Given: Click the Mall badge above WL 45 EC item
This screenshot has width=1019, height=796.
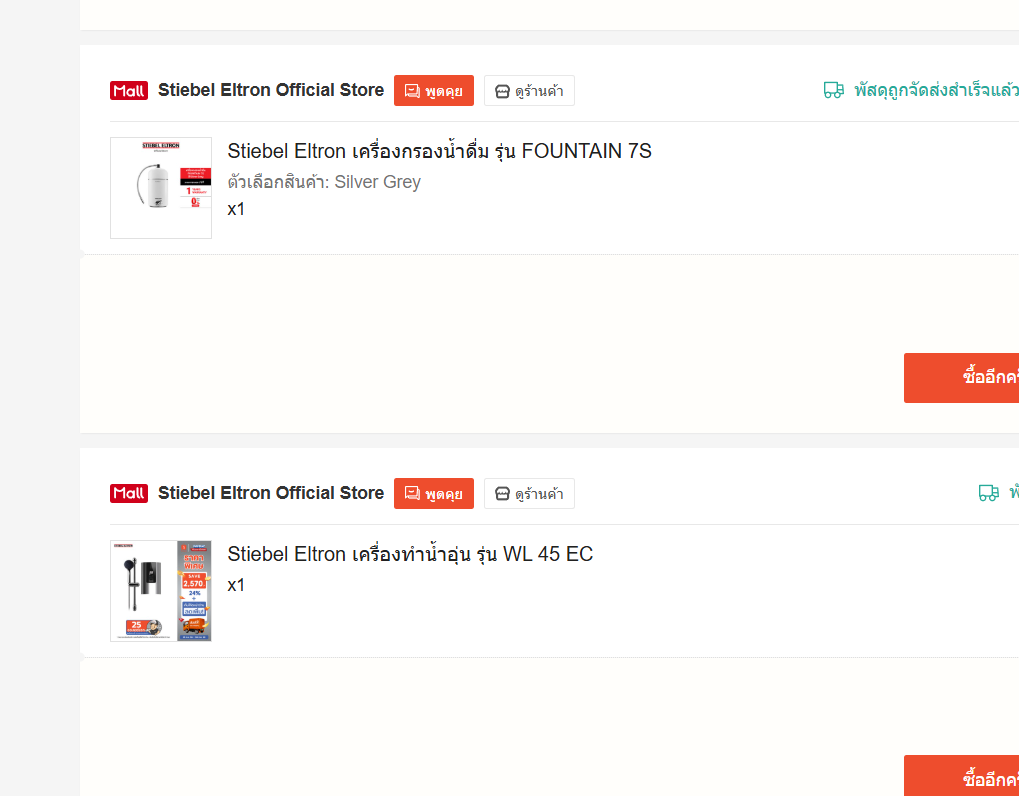Looking at the screenshot, I should coord(129,493).
